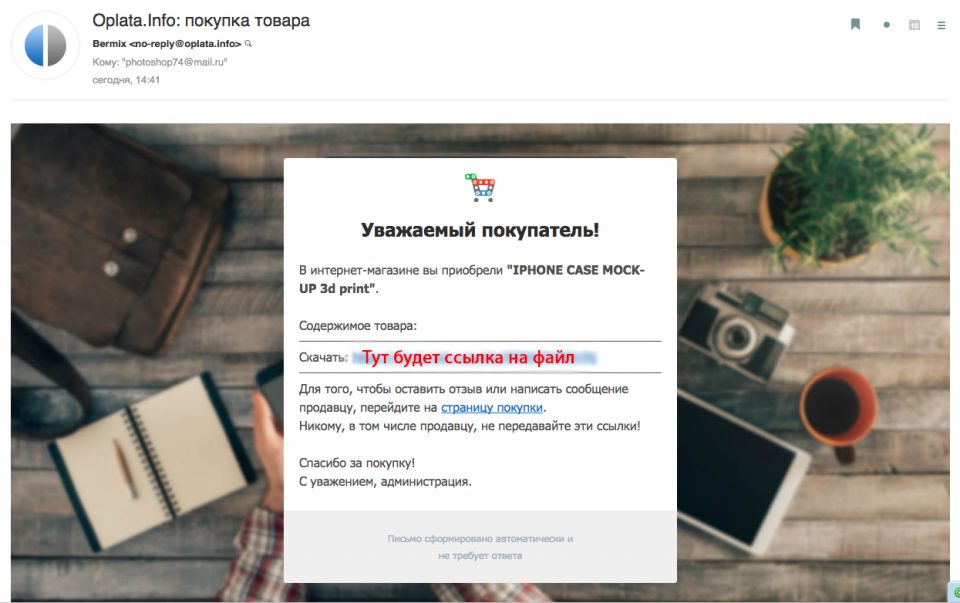Viewport: 960px width, 603px height.
Task: Open the hamburger menu for message actions
Action: click(x=942, y=25)
